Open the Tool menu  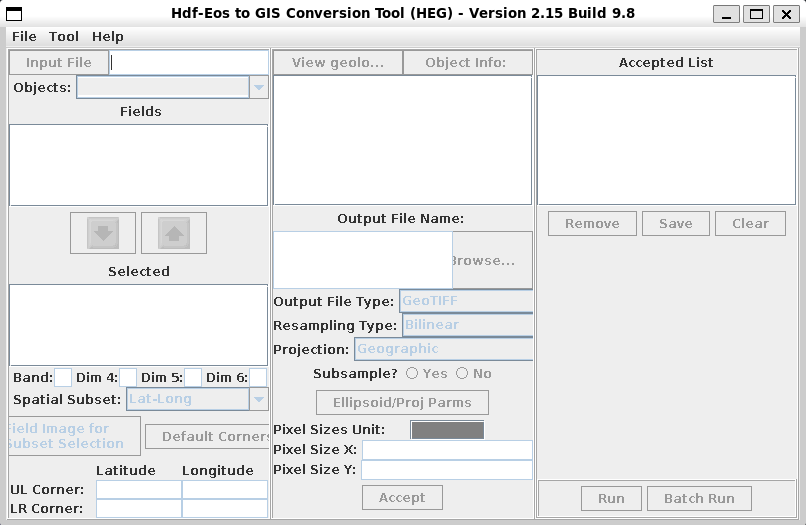point(64,37)
